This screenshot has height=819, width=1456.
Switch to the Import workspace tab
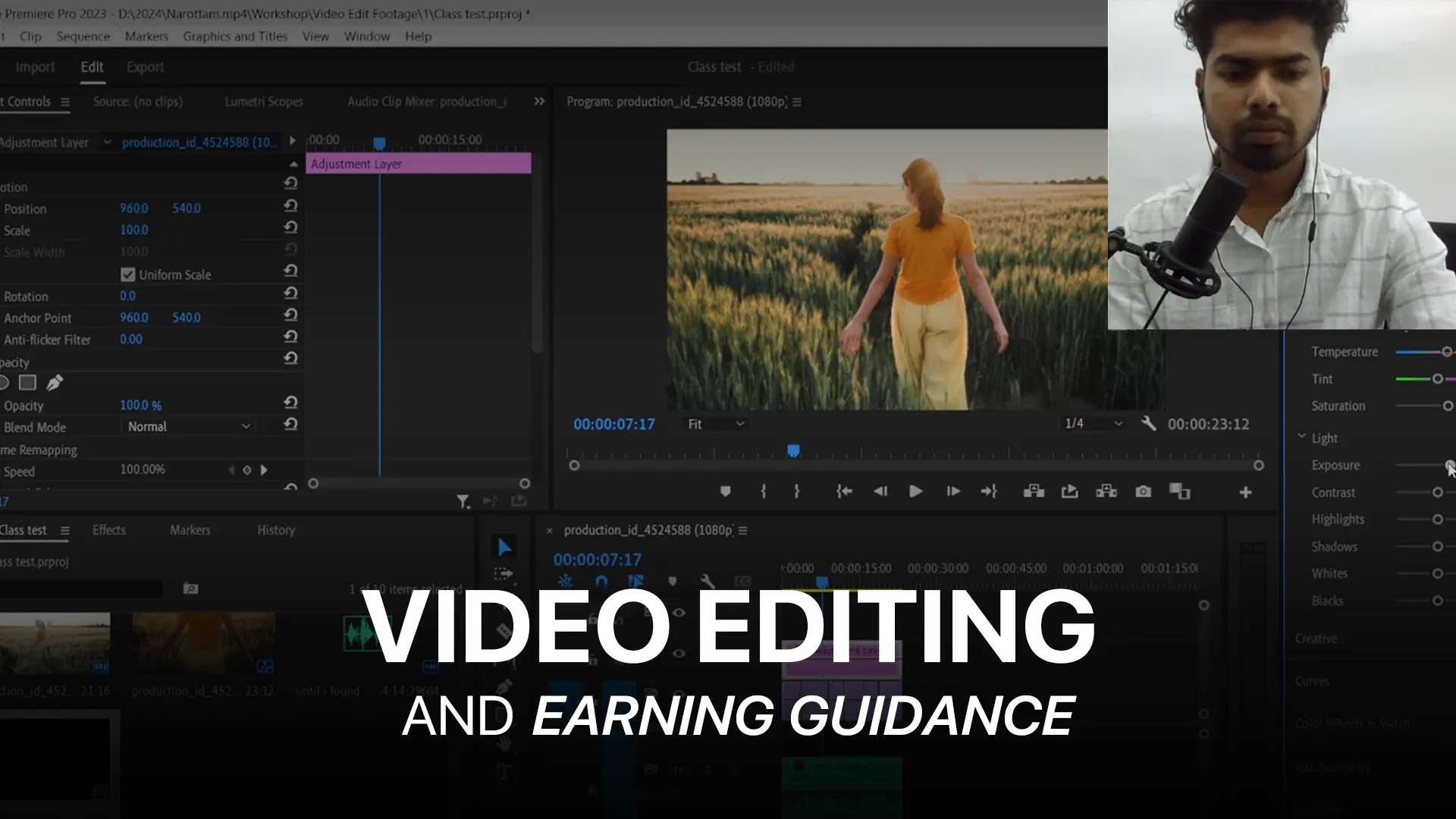pyautogui.click(x=35, y=67)
